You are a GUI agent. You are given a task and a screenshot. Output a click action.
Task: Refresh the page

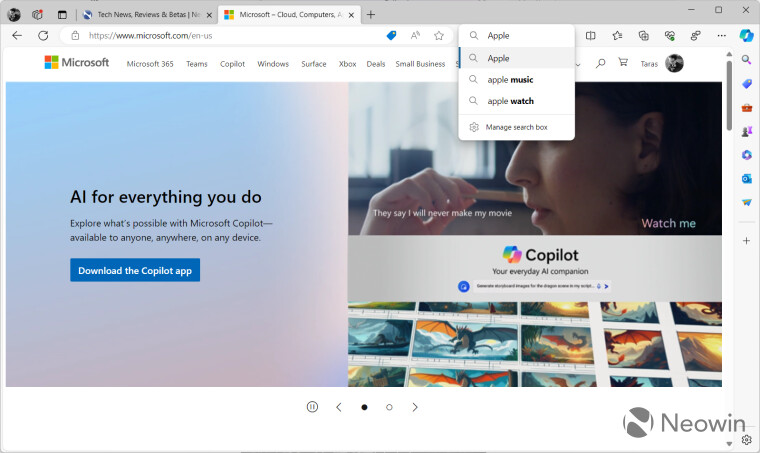click(43, 35)
